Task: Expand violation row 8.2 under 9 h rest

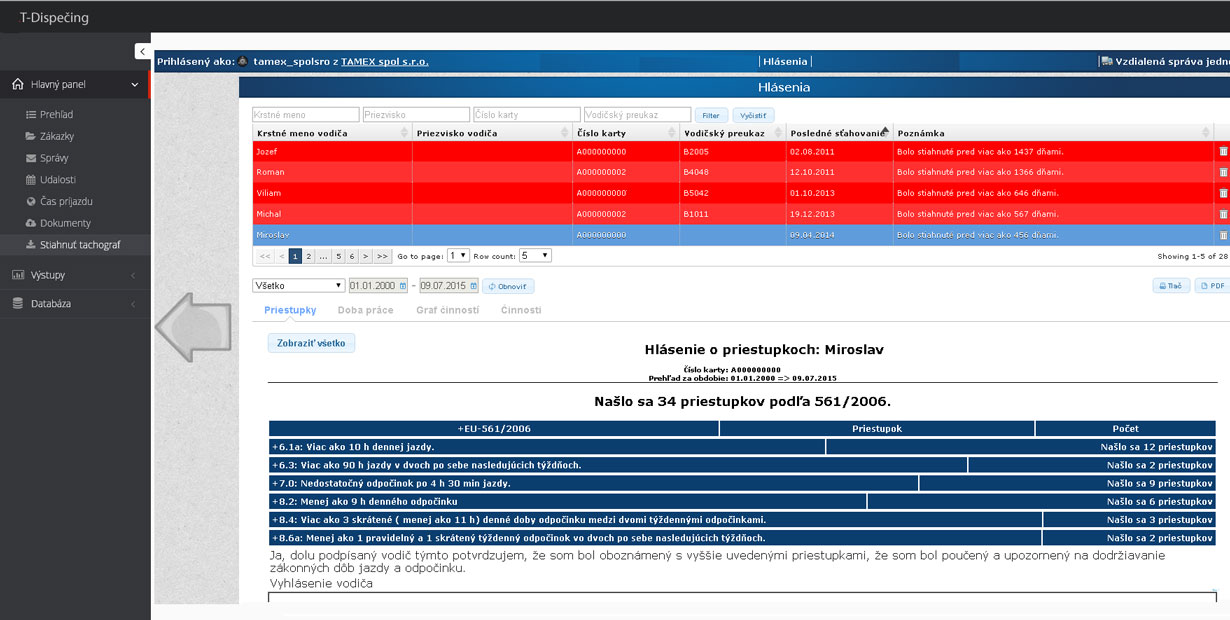Action: [743, 501]
